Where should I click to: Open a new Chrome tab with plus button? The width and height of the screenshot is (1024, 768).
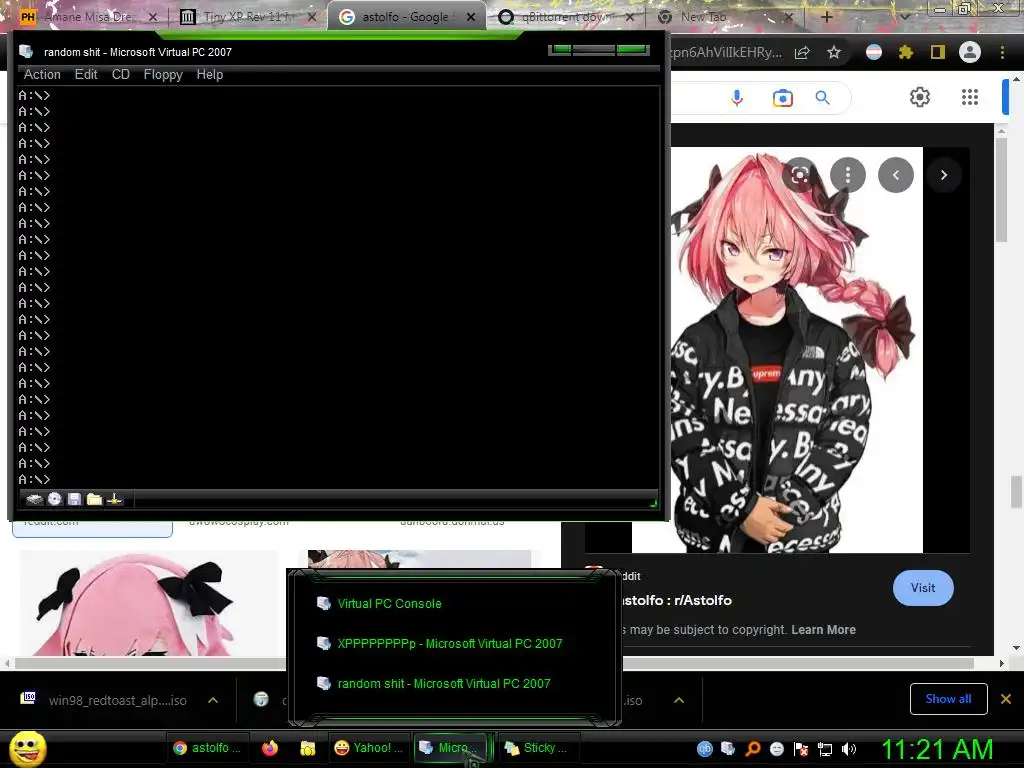(826, 17)
